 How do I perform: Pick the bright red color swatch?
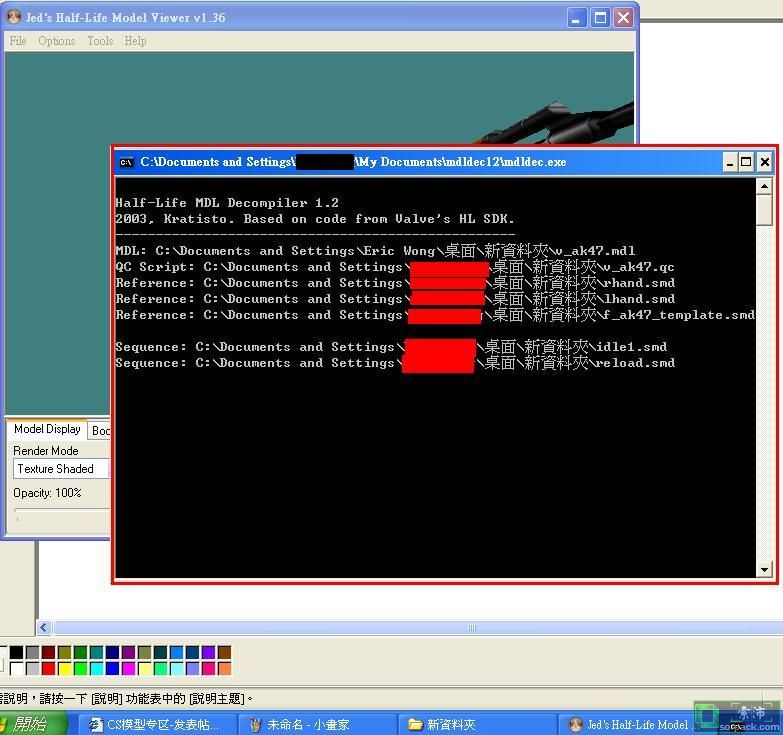click(x=48, y=668)
